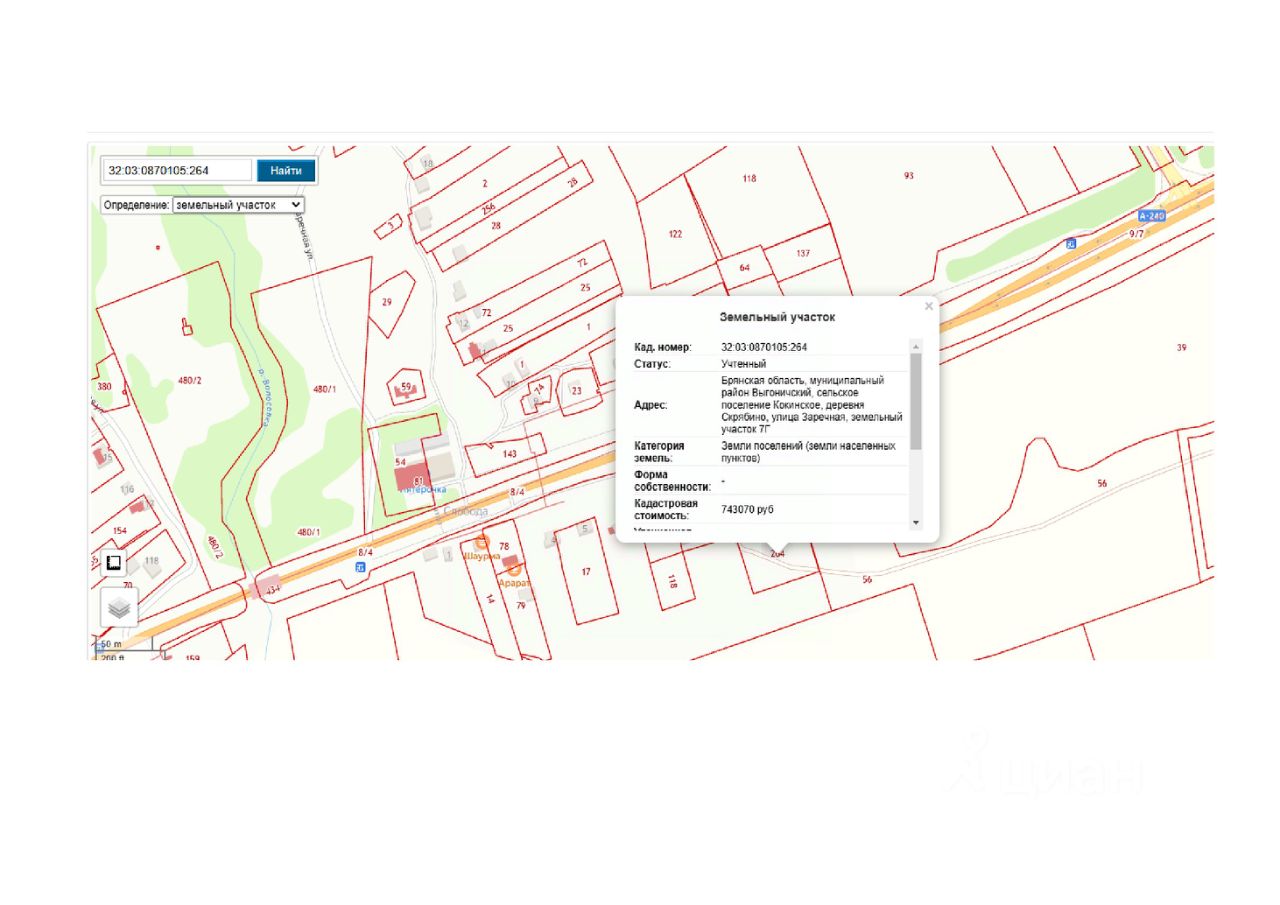Select parcel 143 on the map
Screen dimensions: 1280x905
[x=510, y=454]
